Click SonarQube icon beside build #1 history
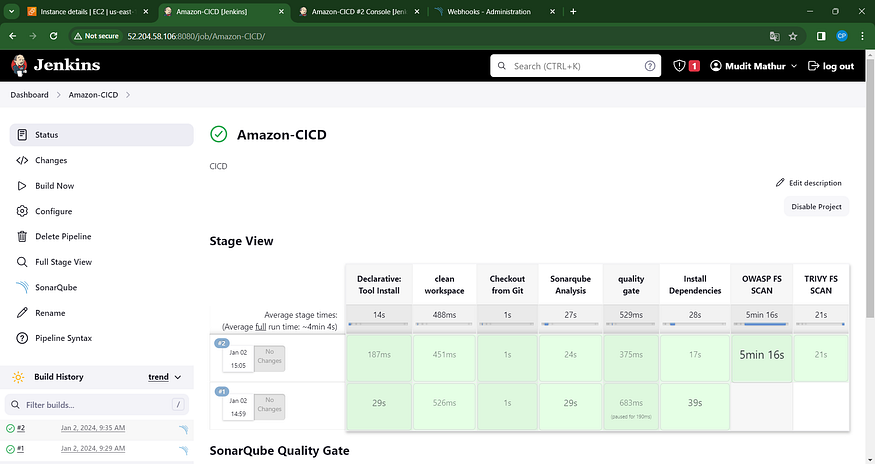The width and height of the screenshot is (875, 464). pos(183,449)
